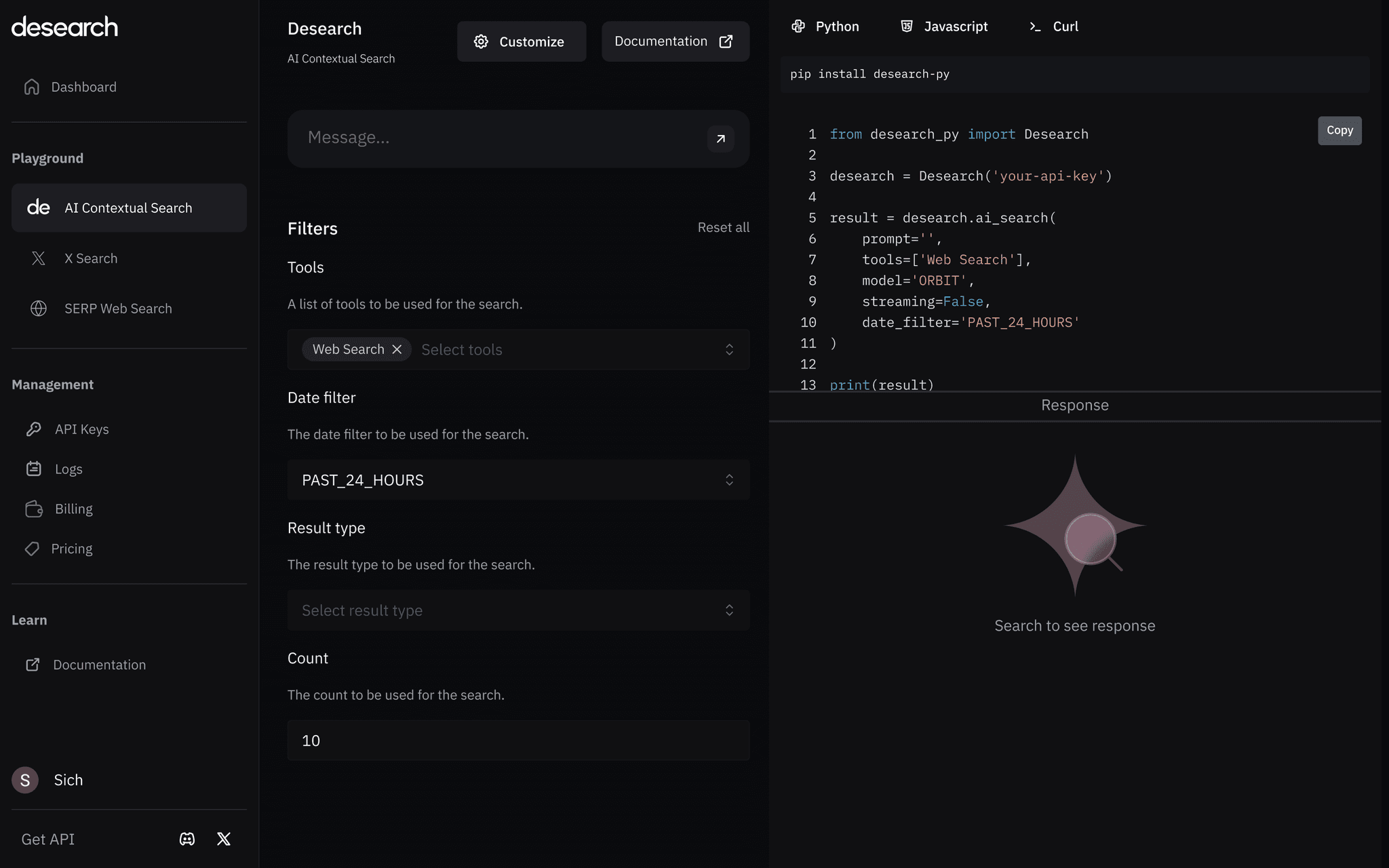1389x868 pixels.
Task: Open the Select result type dropdown
Action: tap(518, 610)
